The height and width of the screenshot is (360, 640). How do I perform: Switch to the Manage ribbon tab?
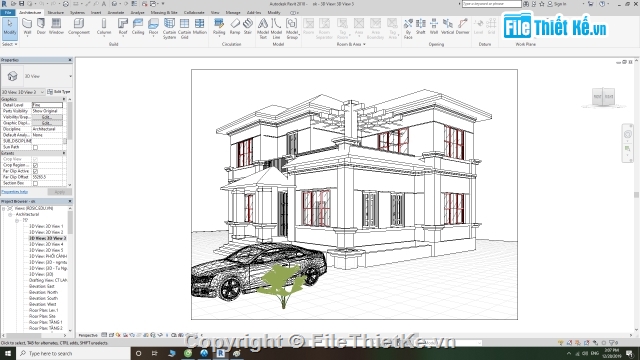pos(233,13)
